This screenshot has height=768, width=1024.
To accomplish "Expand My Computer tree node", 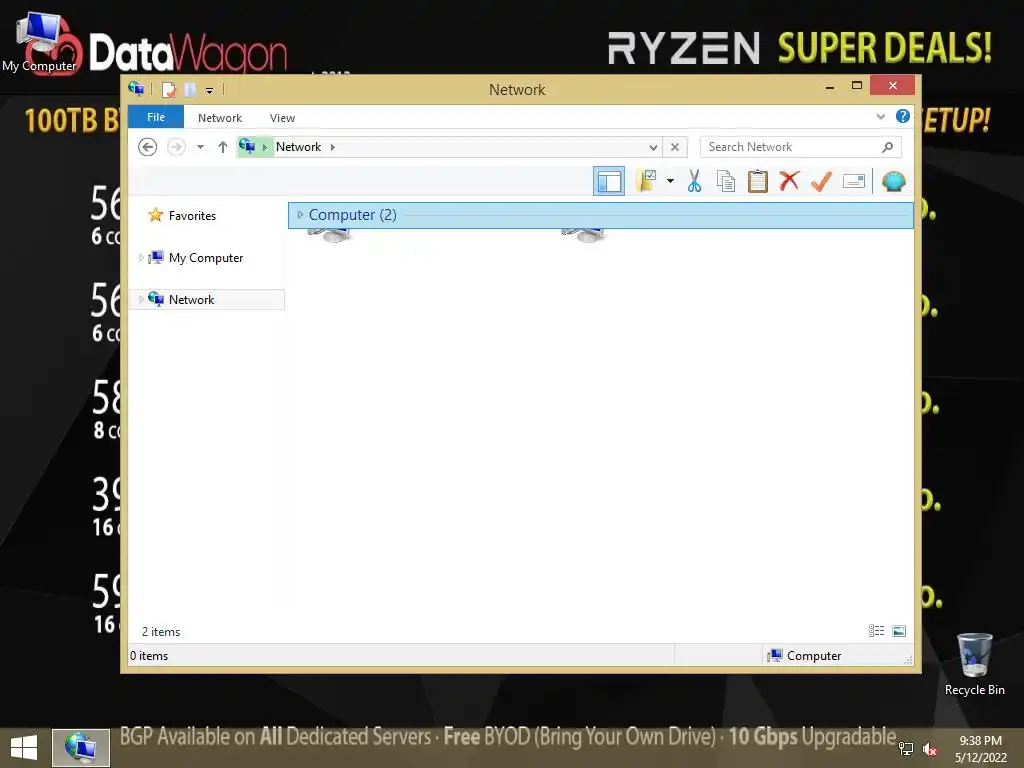I will click(140, 258).
